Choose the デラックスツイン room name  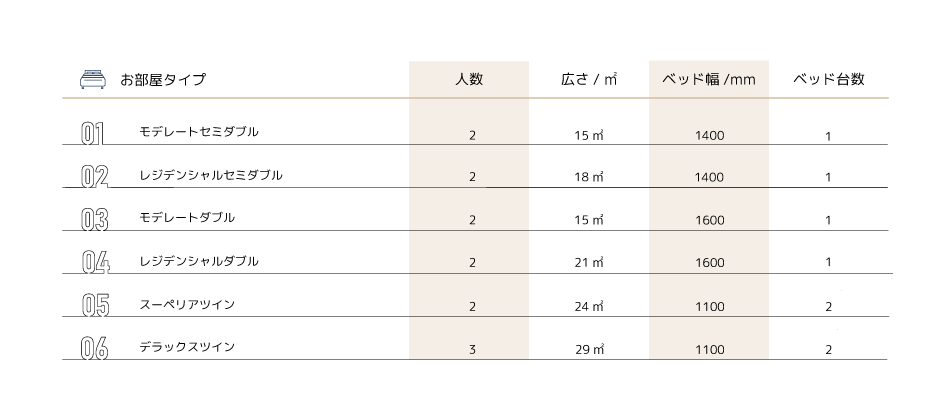point(187,347)
